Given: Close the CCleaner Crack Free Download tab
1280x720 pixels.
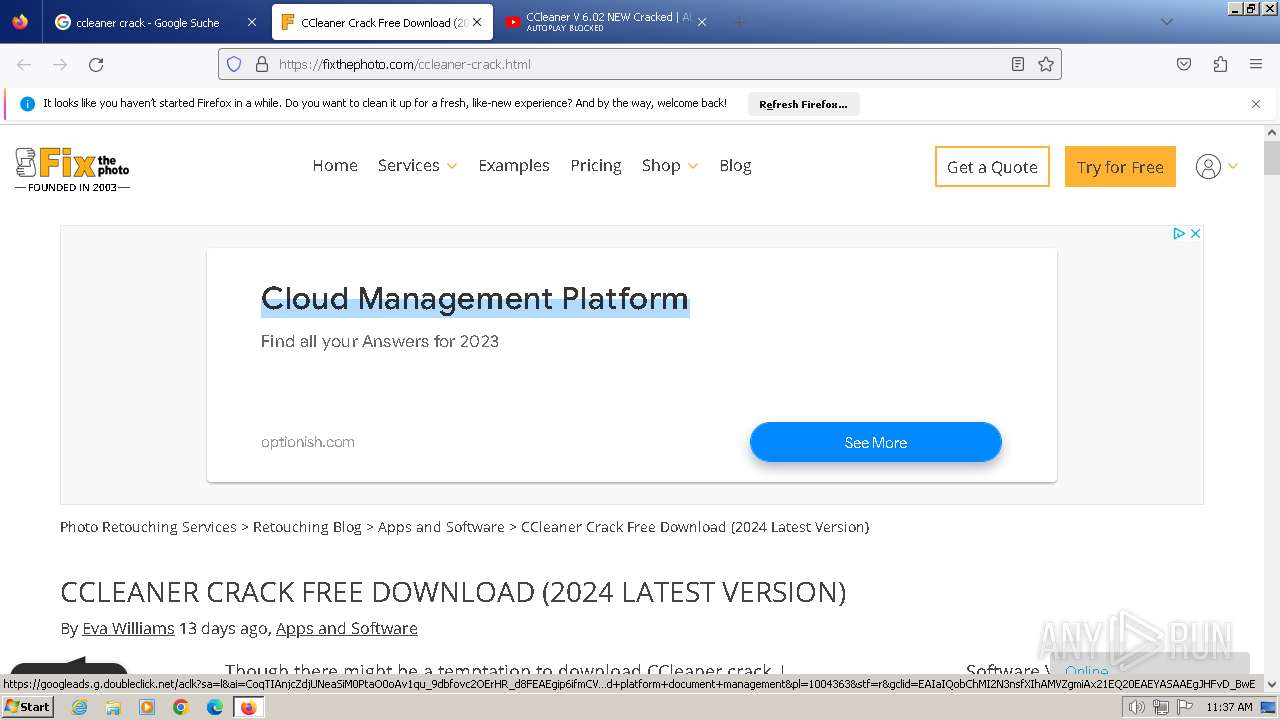Looking at the screenshot, I should (477, 22).
